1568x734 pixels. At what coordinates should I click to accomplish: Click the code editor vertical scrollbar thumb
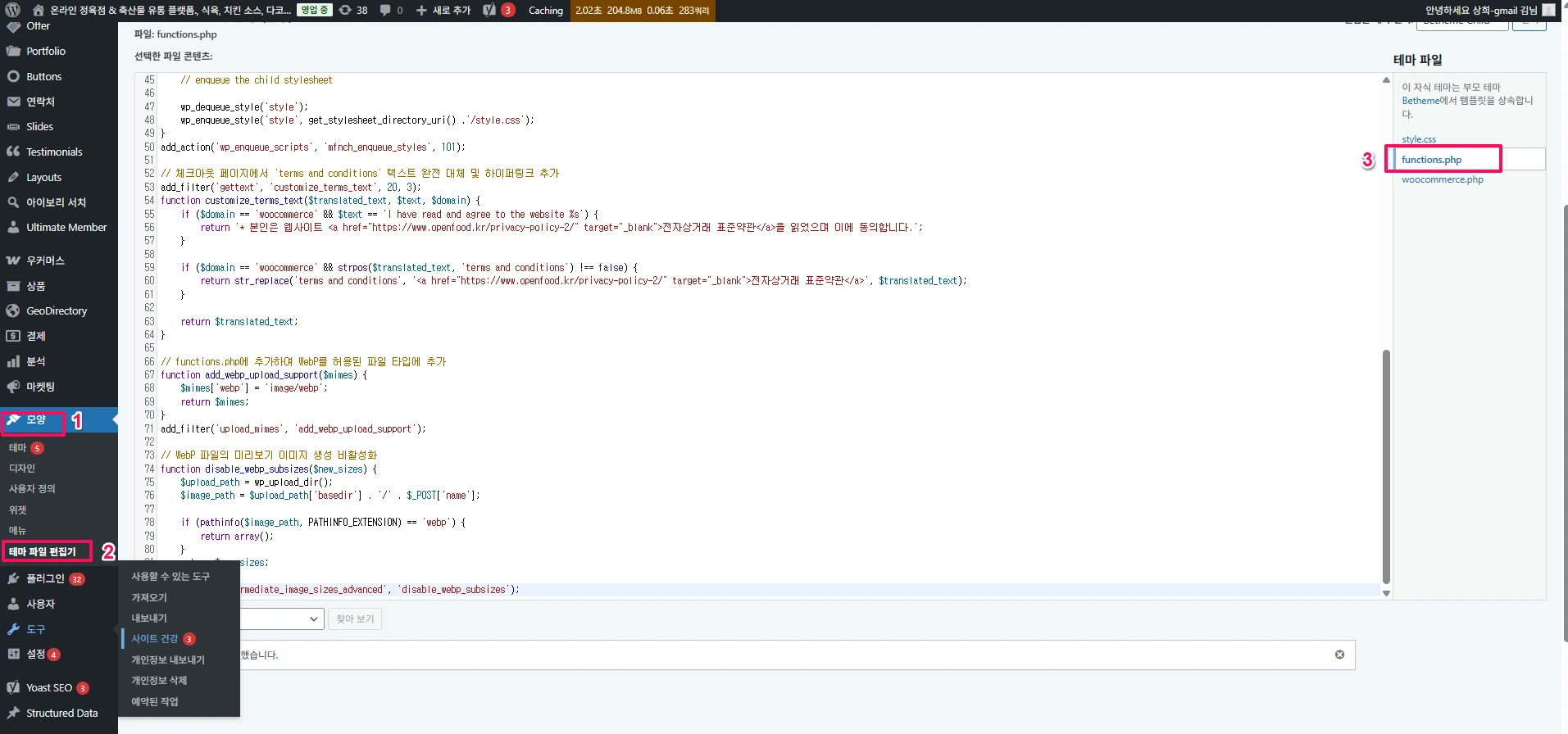[1386, 467]
